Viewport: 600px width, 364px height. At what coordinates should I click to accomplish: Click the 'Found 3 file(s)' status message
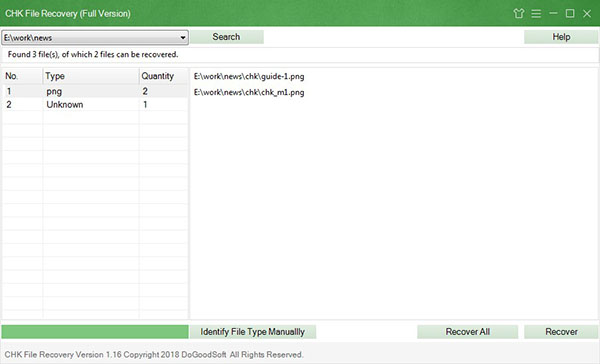pos(93,54)
